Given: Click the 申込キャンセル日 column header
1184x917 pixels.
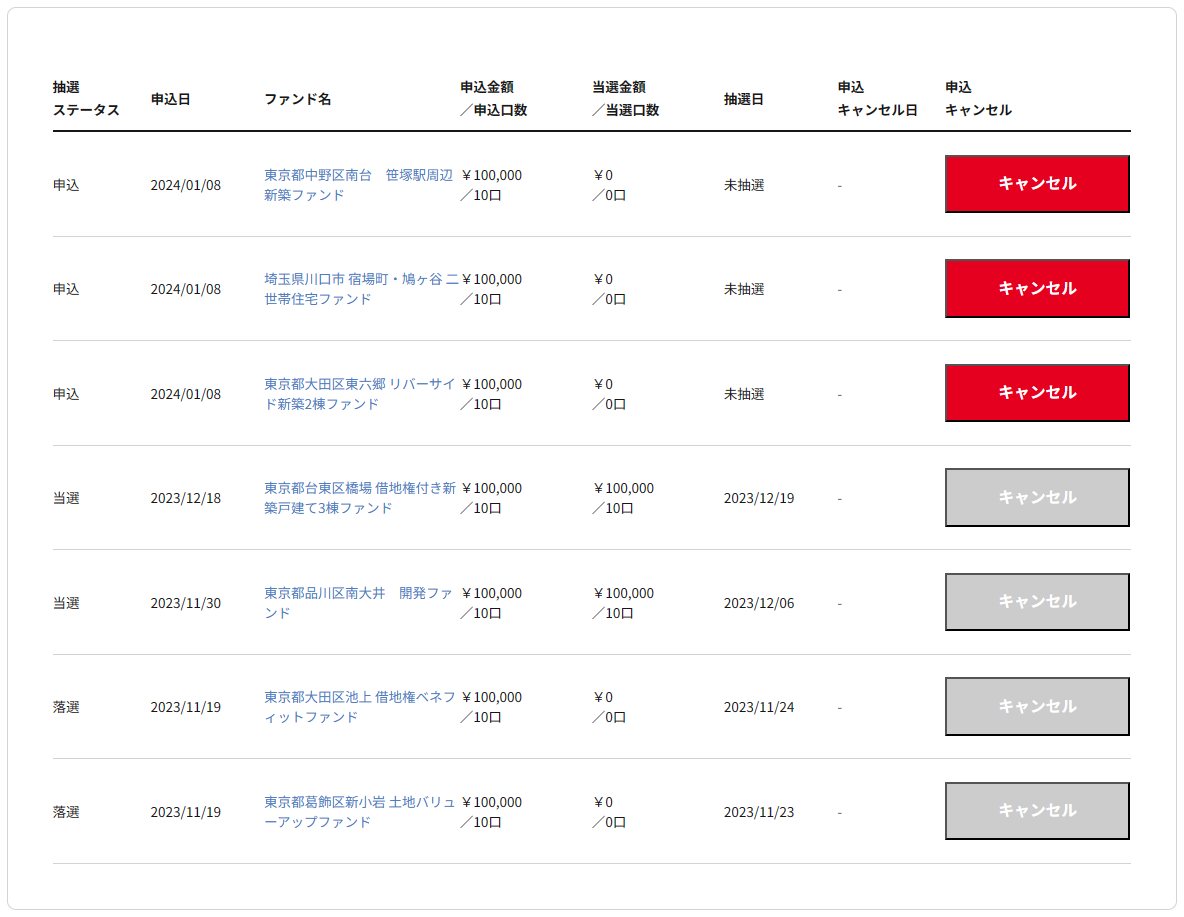Looking at the screenshot, I should [877, 99].
